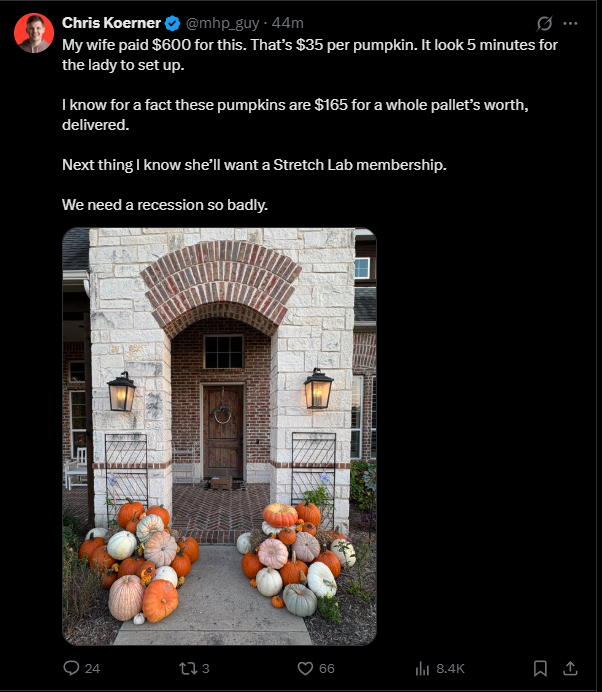This screenshot has width=602, height=692.
Task: Click the reply count 24
Action: pyautogui.click(x=92, y=669)
